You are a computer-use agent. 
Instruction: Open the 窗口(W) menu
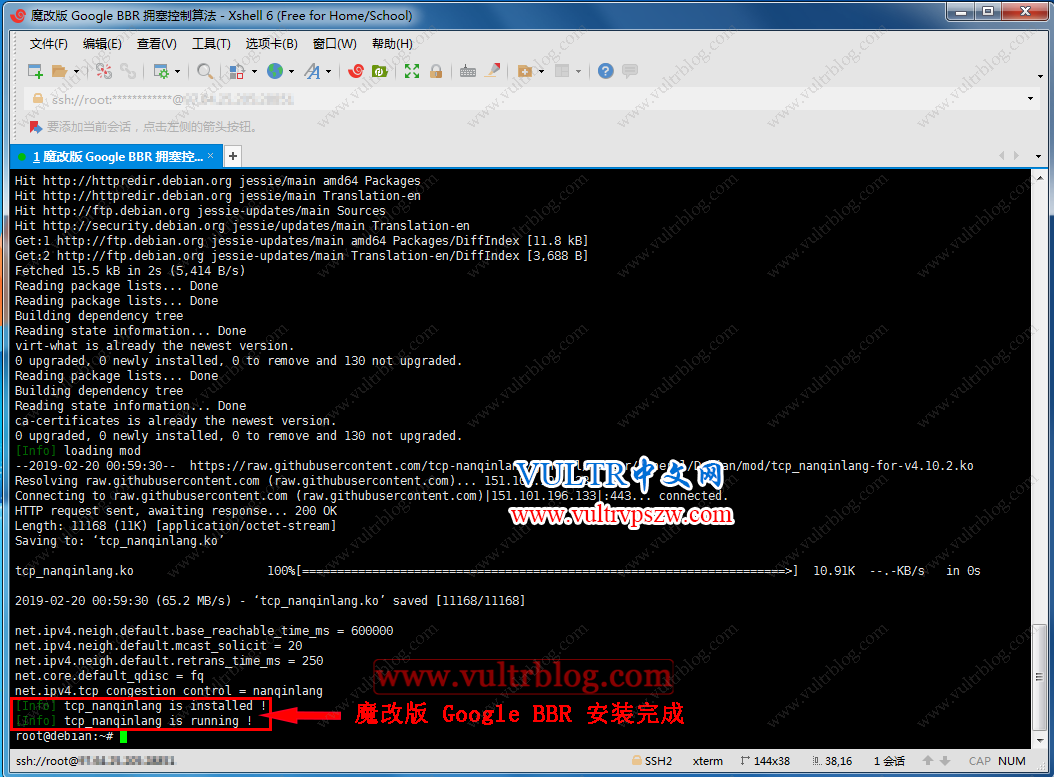335,44
